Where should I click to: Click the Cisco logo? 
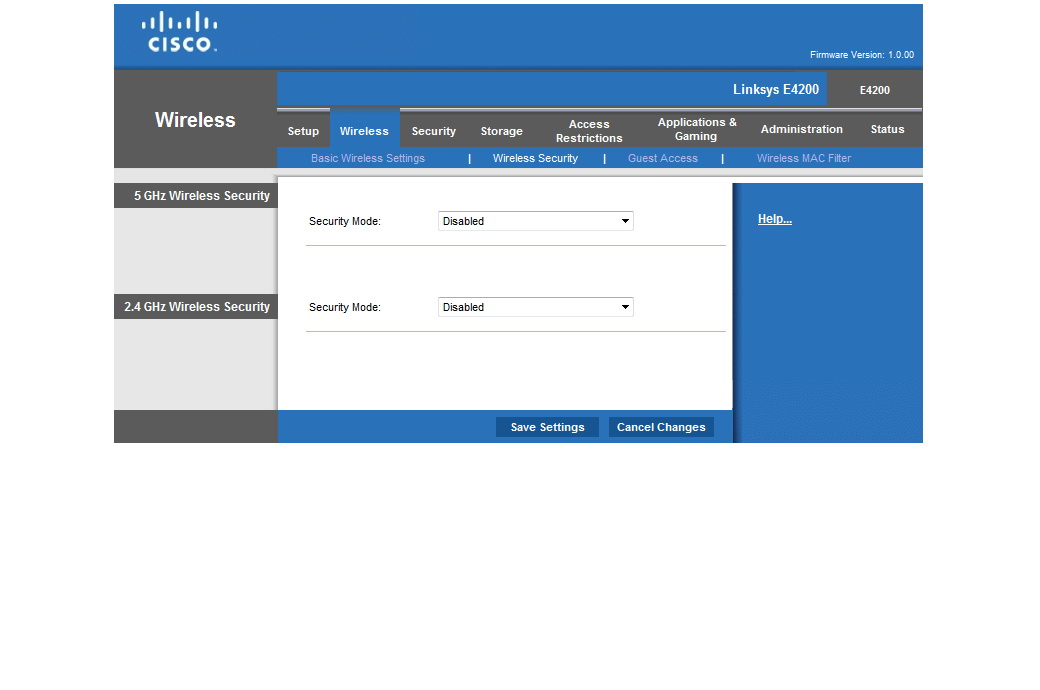[180, 32]
